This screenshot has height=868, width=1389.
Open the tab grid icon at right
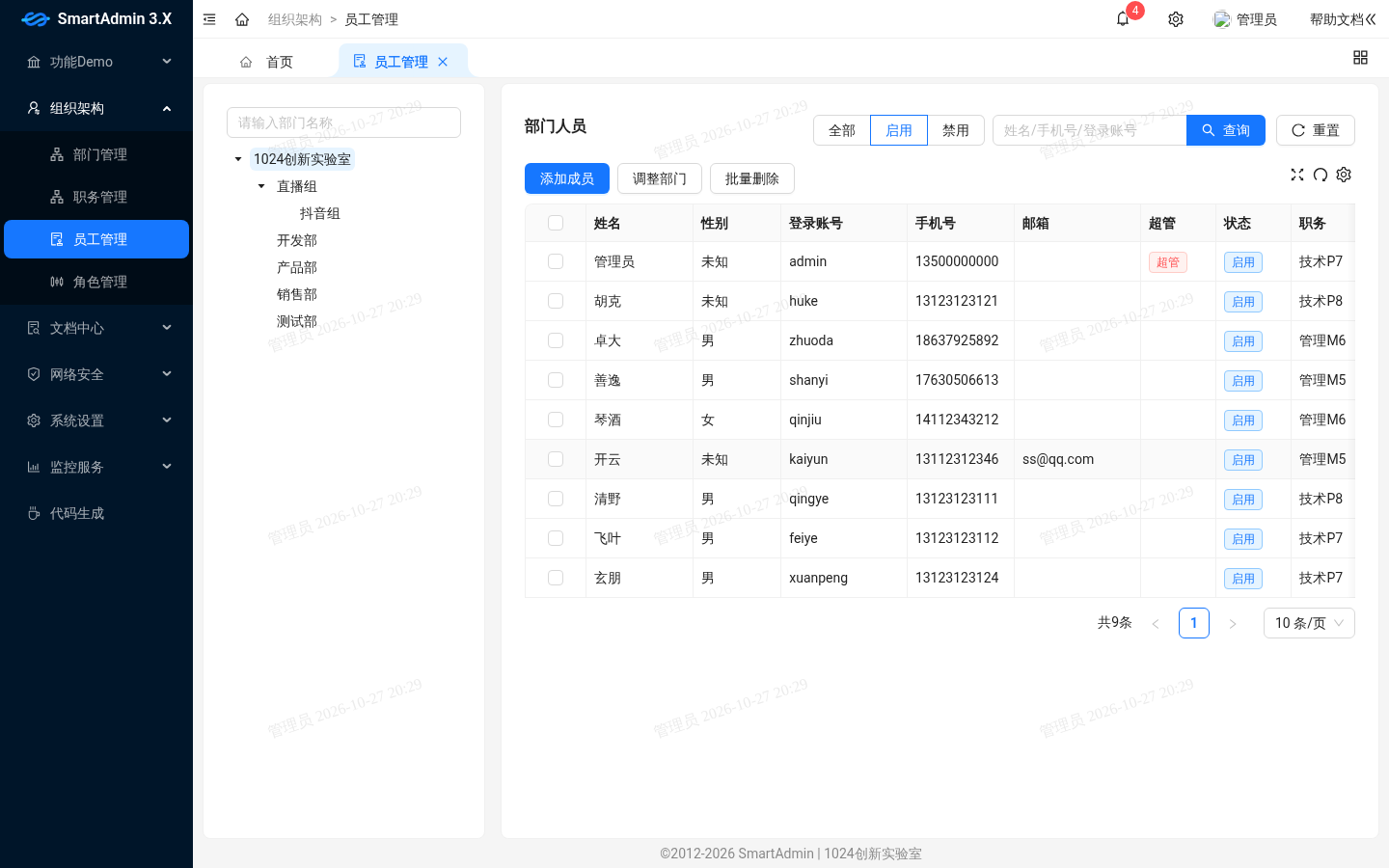tap(1360, 58)
